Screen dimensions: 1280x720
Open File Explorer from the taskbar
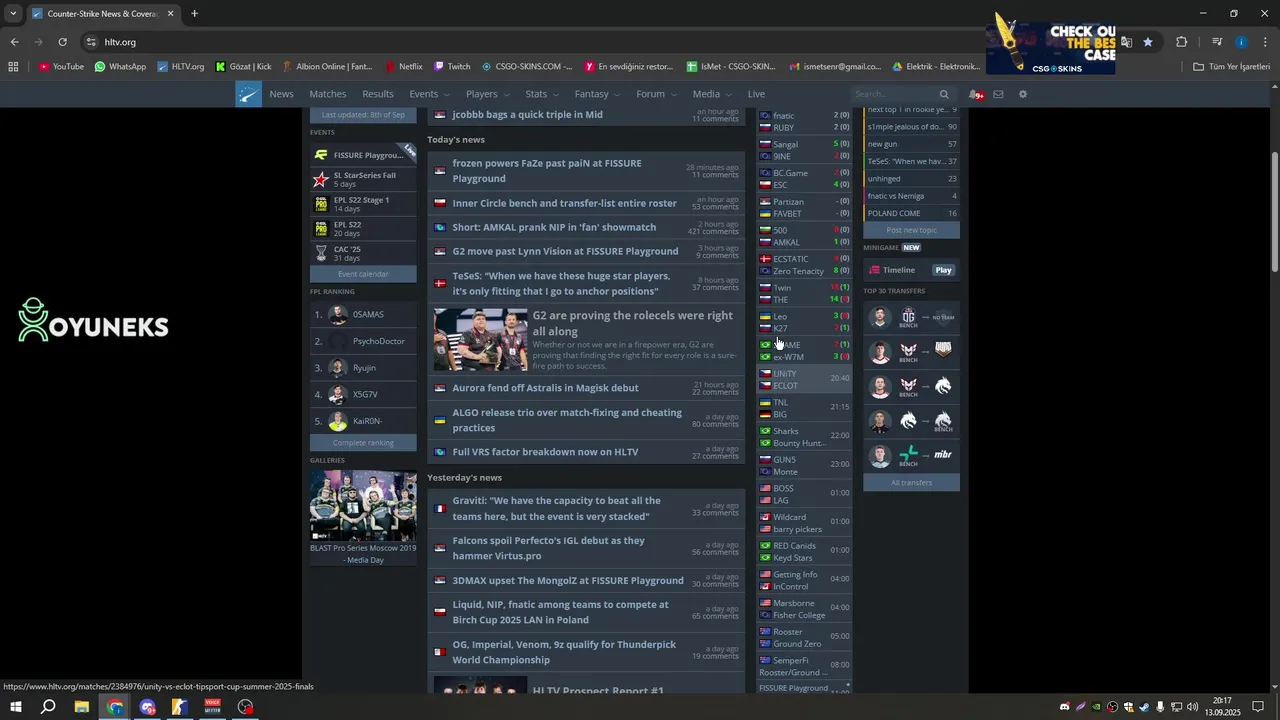click(x=81, y=707)
